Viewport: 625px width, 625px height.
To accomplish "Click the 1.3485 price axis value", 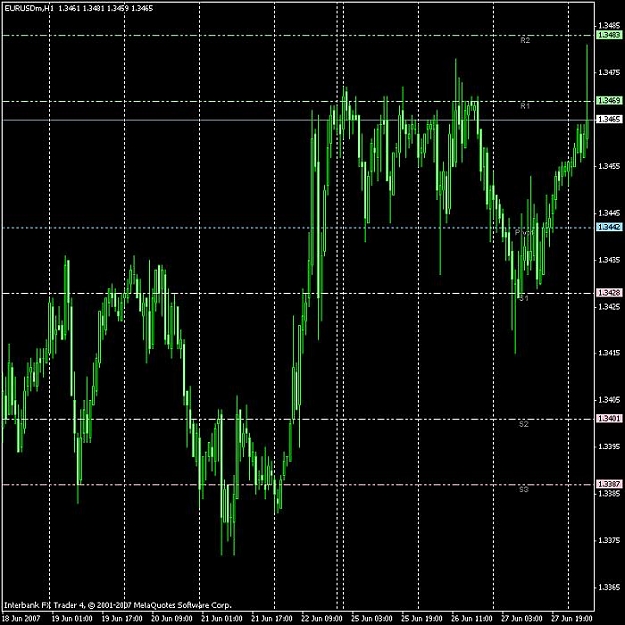I will (609, 26).
